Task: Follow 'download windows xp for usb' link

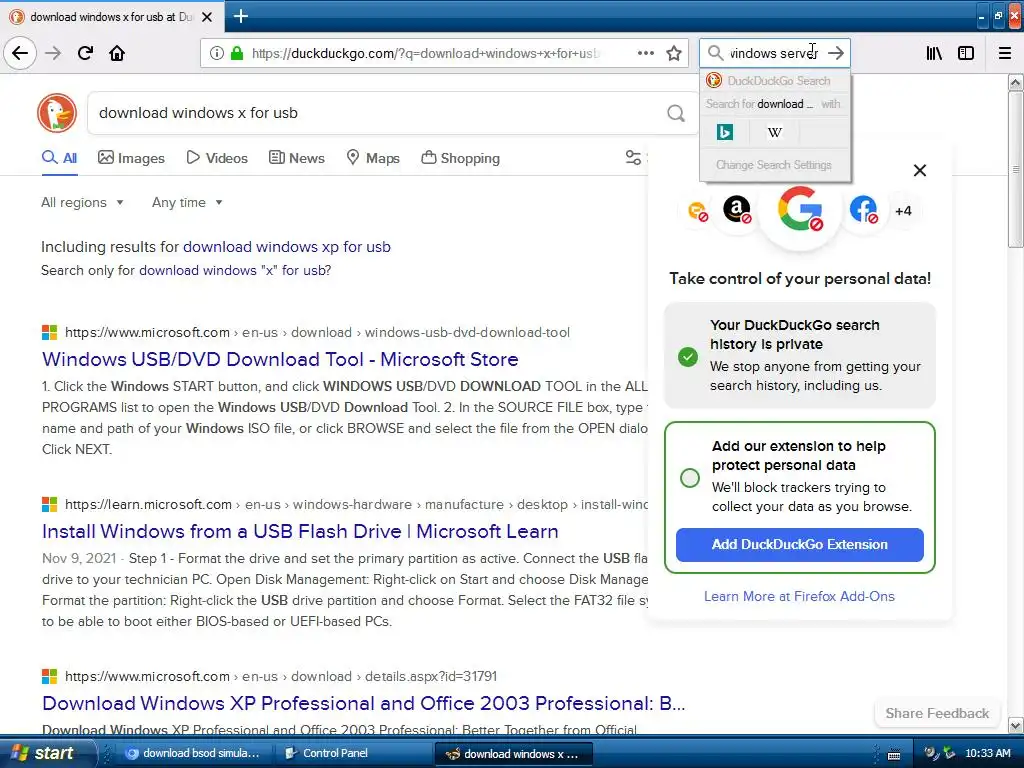Action: tap(287, 247)
